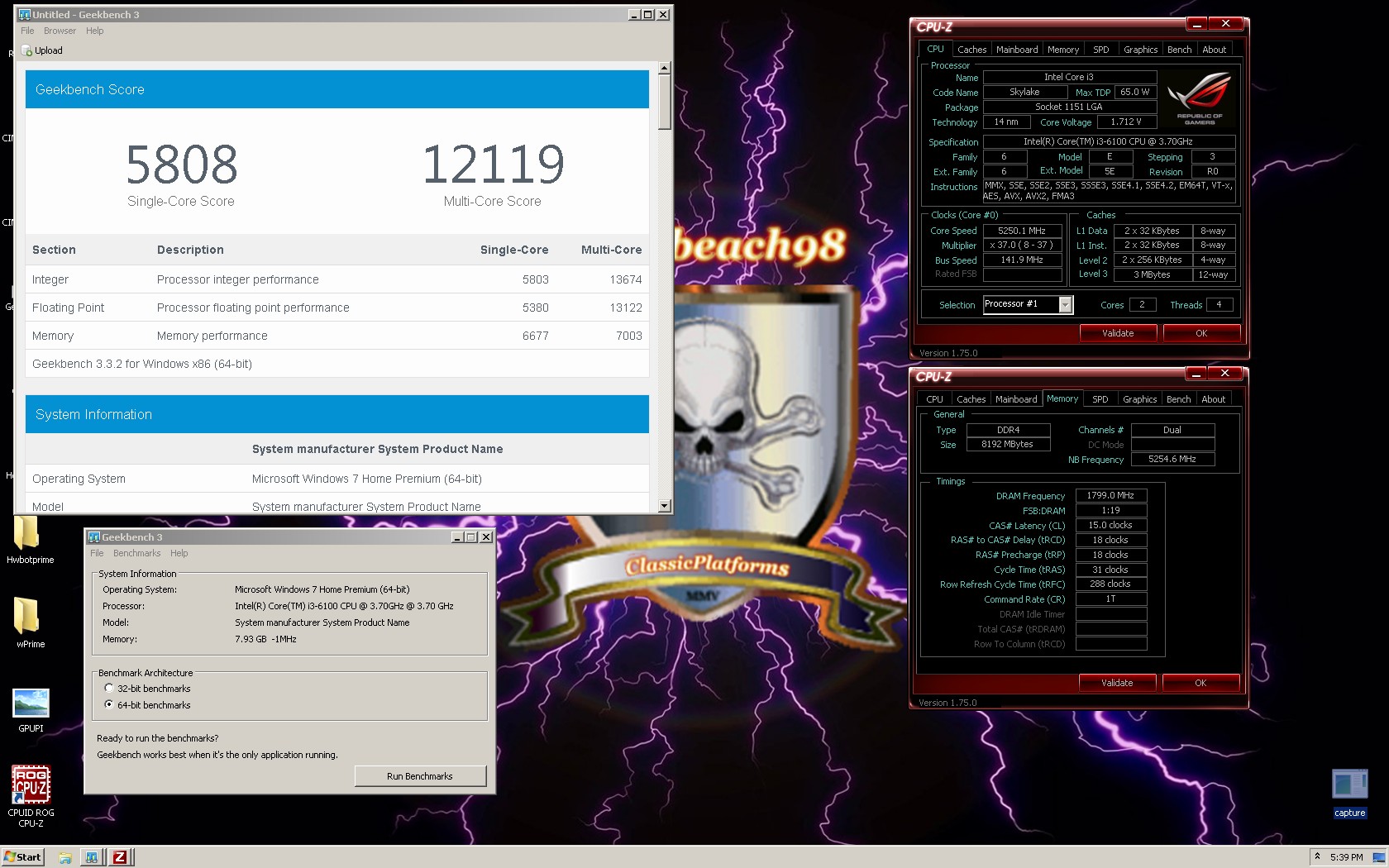Click the DRAM Frequency 1799.0 MHz field

point(1110,495)
